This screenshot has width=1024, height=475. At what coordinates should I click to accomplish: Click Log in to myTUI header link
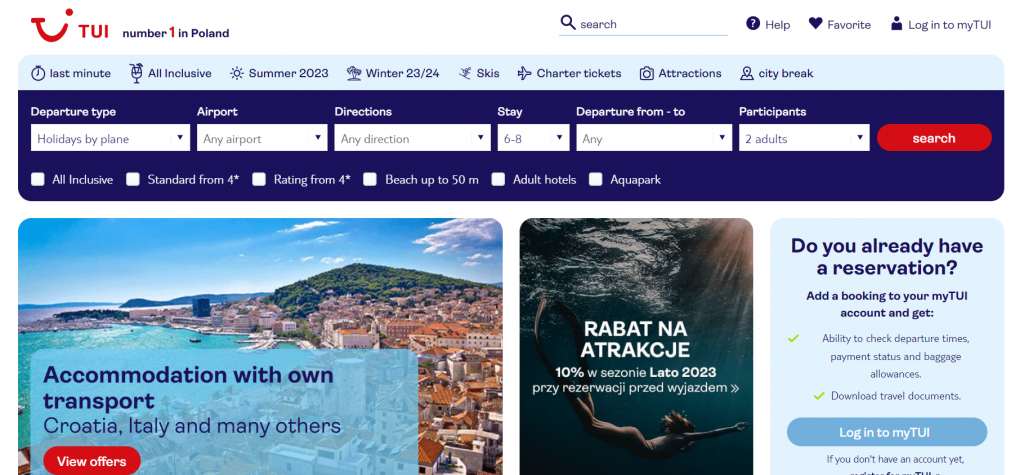click(941, 24)
